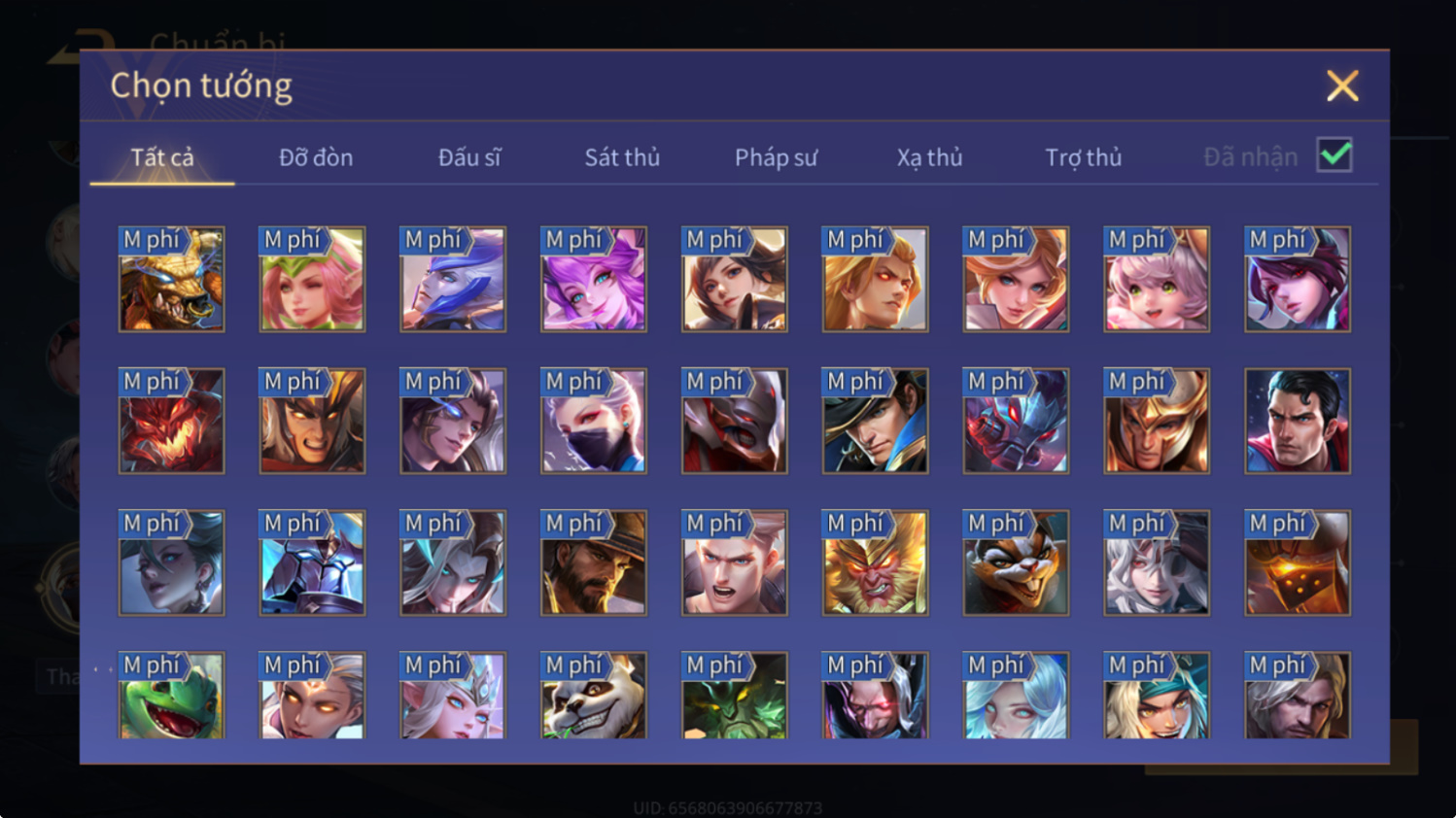The image size is (1456, 818).
Task: Select the Superman hero portrait
Action: [x=1298, y=421]
